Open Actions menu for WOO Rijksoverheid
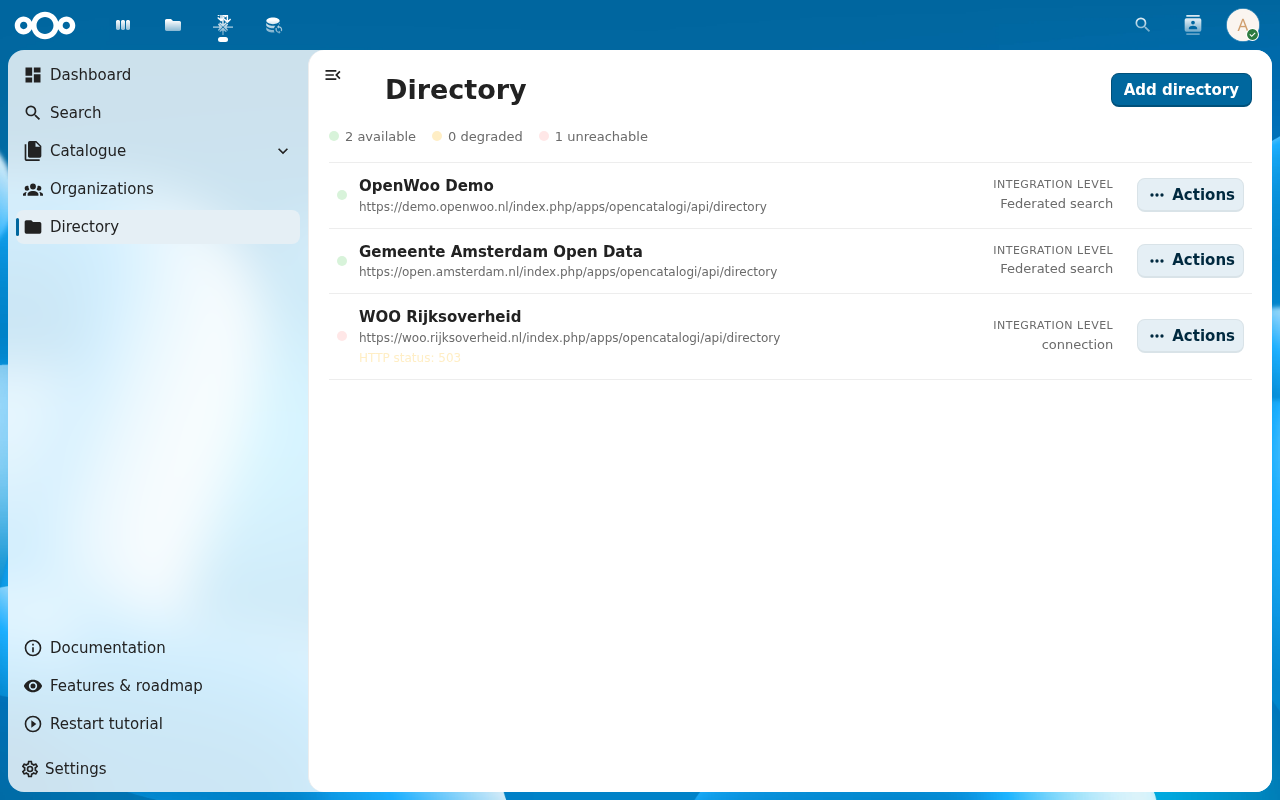Viewport: 1280px width, 800px height. tap(1190, 336)
